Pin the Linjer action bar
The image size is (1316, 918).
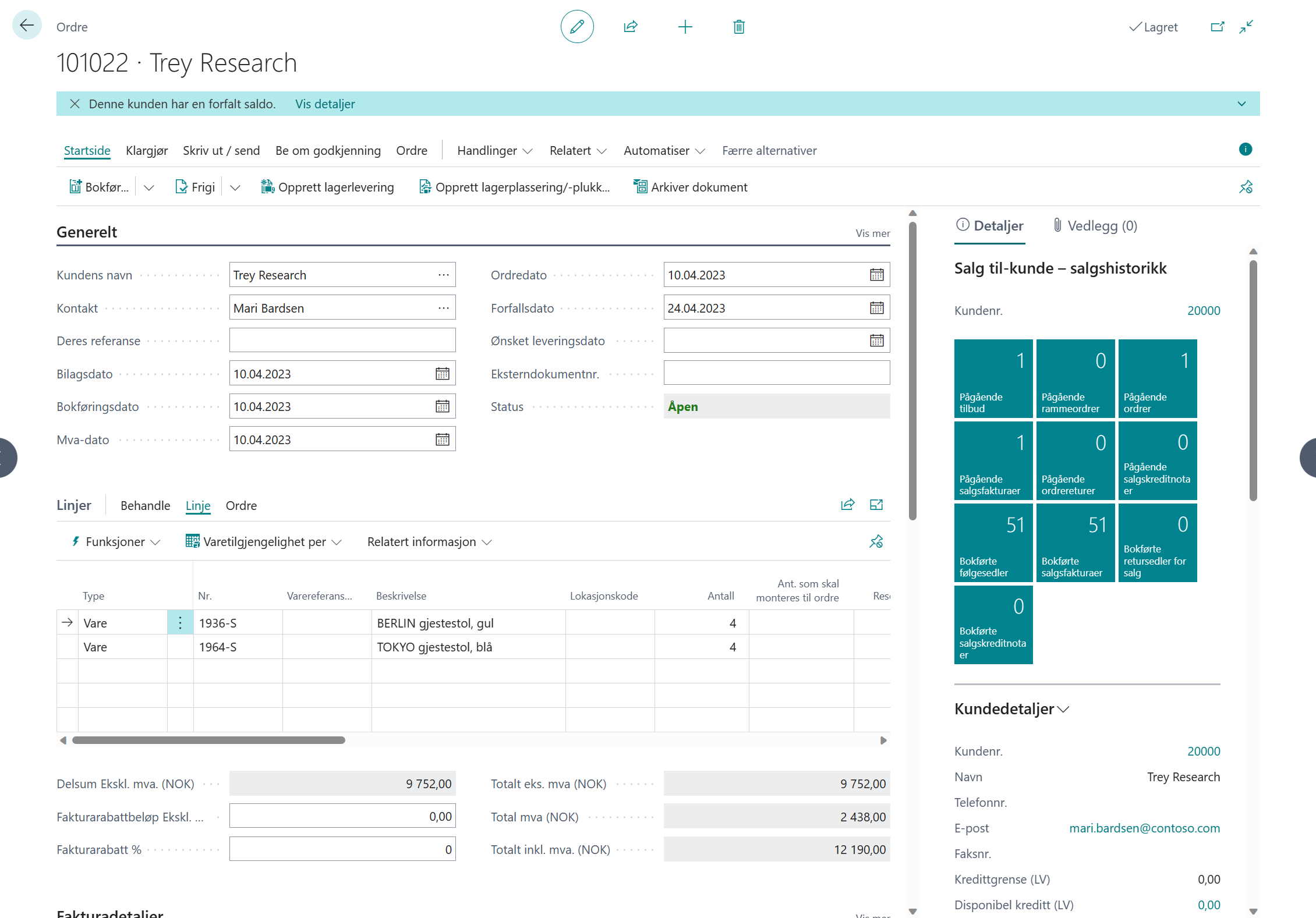pos(876,541)
